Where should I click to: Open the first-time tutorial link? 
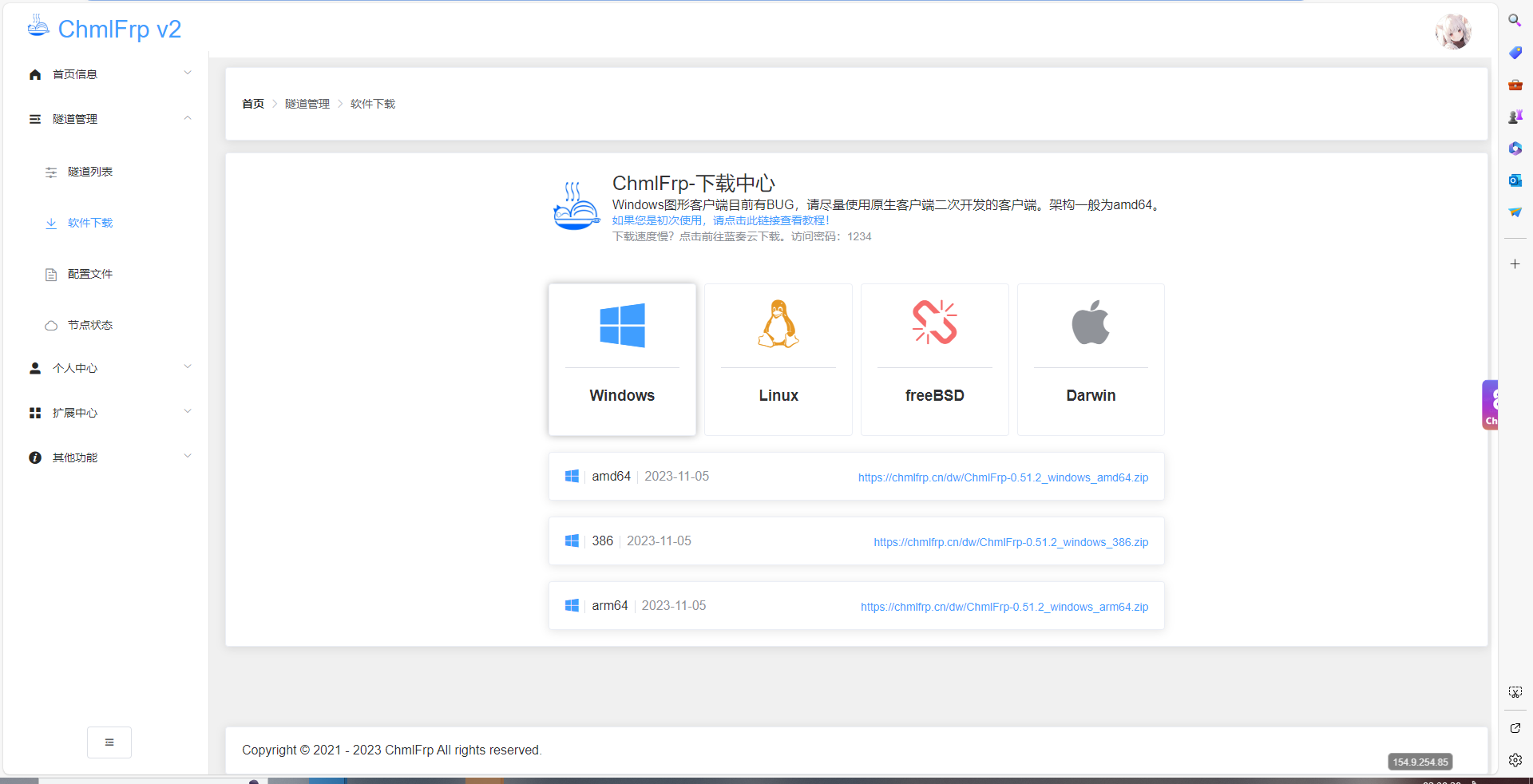(x=721, y=220)
